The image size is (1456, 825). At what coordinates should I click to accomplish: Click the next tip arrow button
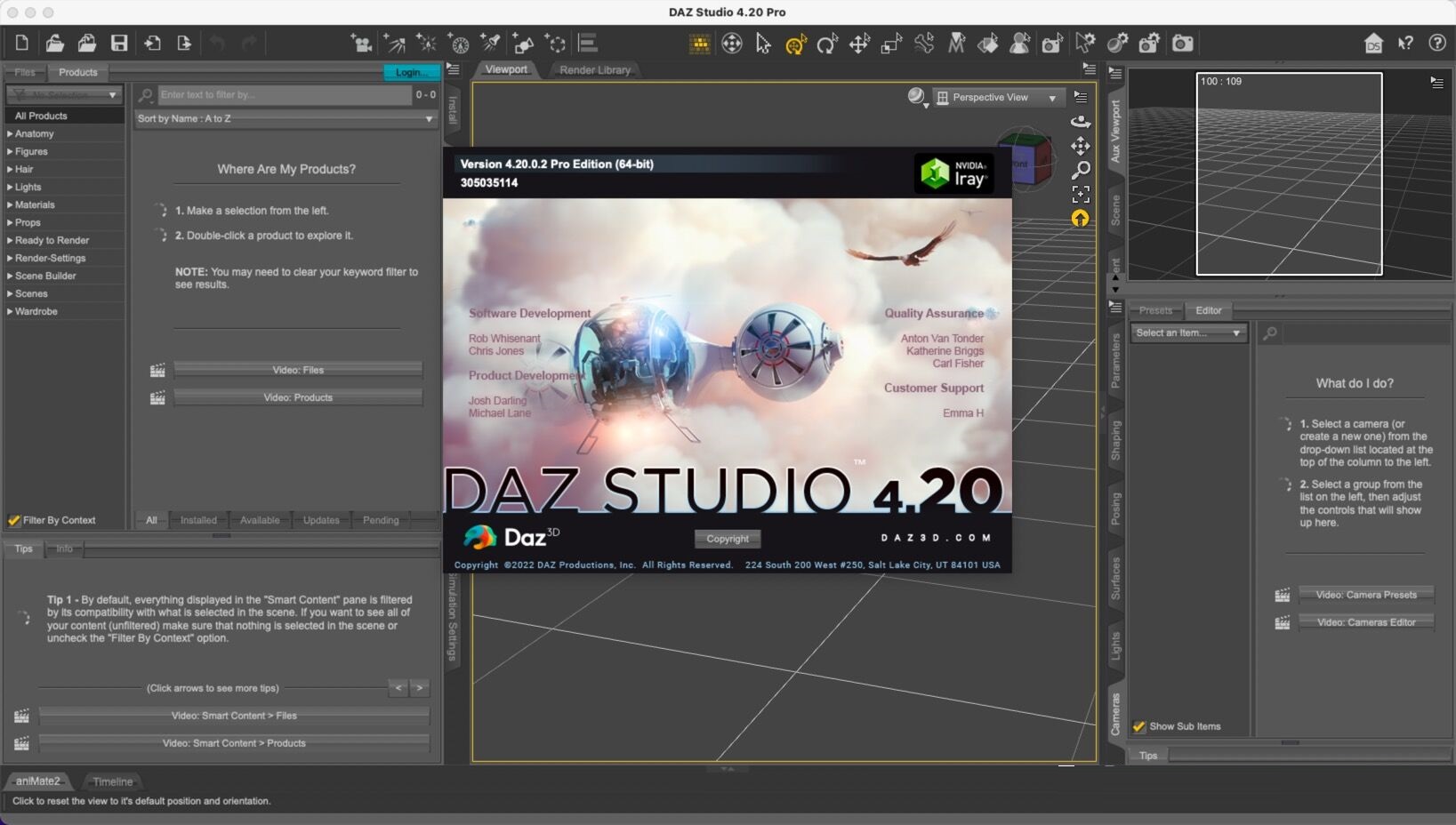(x=420, y=688)
